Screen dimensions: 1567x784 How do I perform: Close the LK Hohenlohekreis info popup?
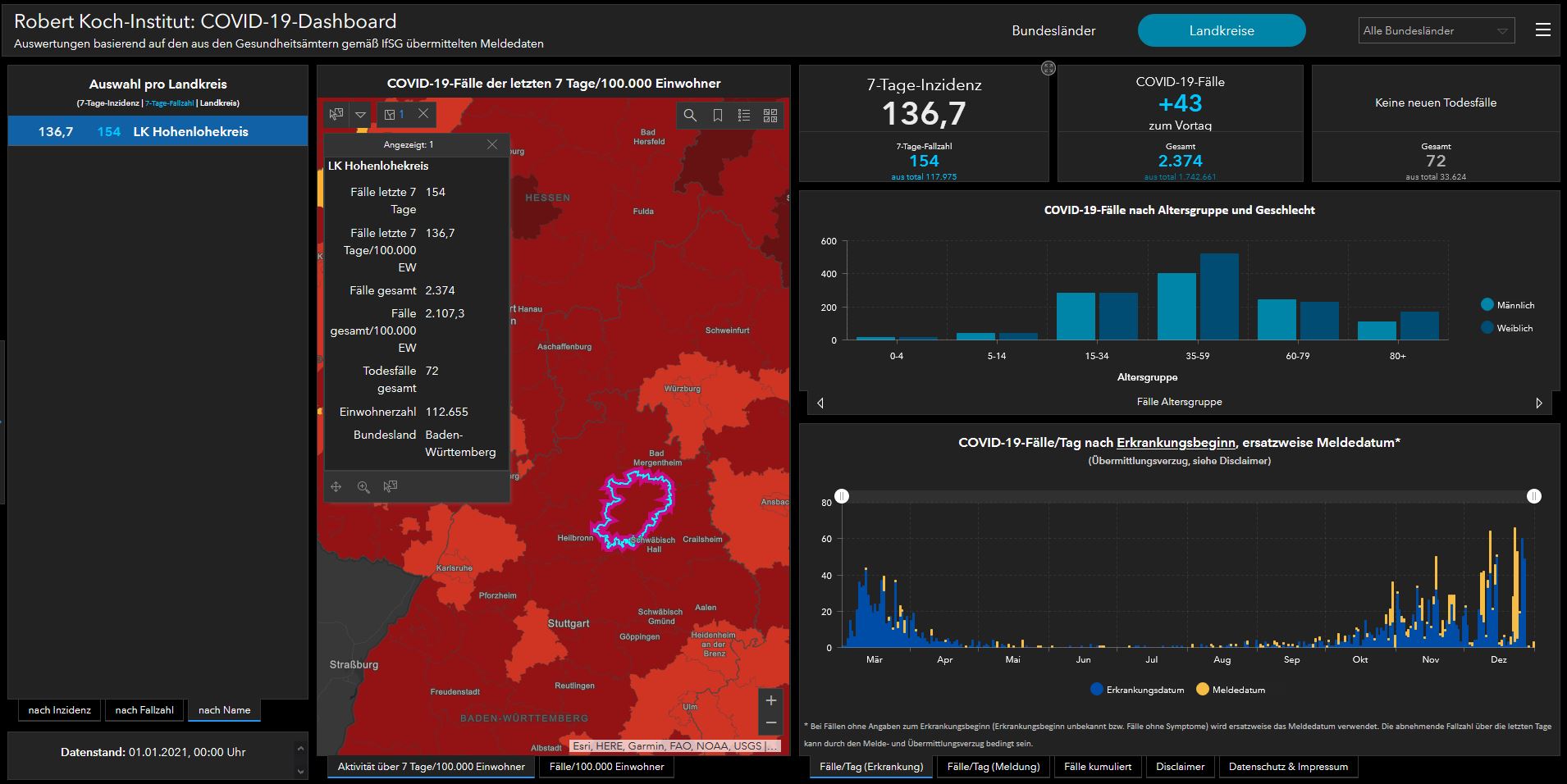[x=492, y=144]
